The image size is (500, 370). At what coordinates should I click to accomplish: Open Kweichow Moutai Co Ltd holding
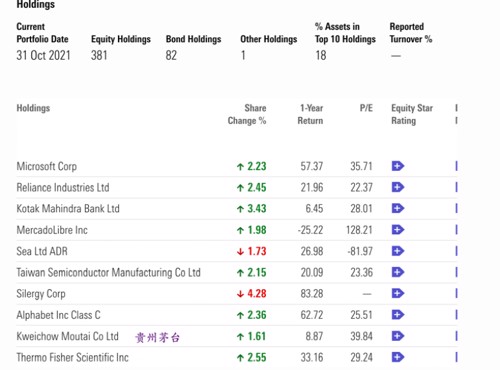67,336
